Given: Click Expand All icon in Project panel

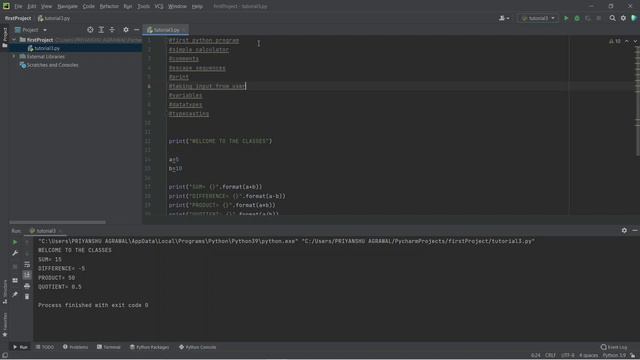Looking at the screenshot, I should tap(101, 30).
